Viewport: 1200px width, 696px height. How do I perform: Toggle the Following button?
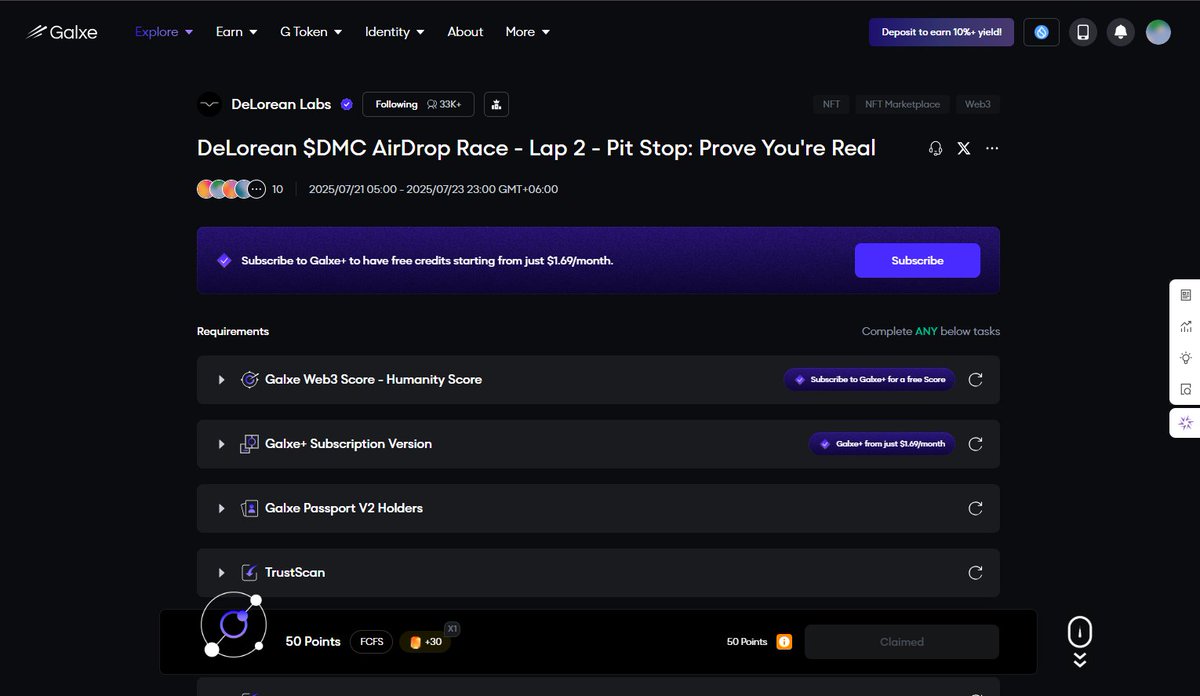pyautogui.click(x=418, y=104)
